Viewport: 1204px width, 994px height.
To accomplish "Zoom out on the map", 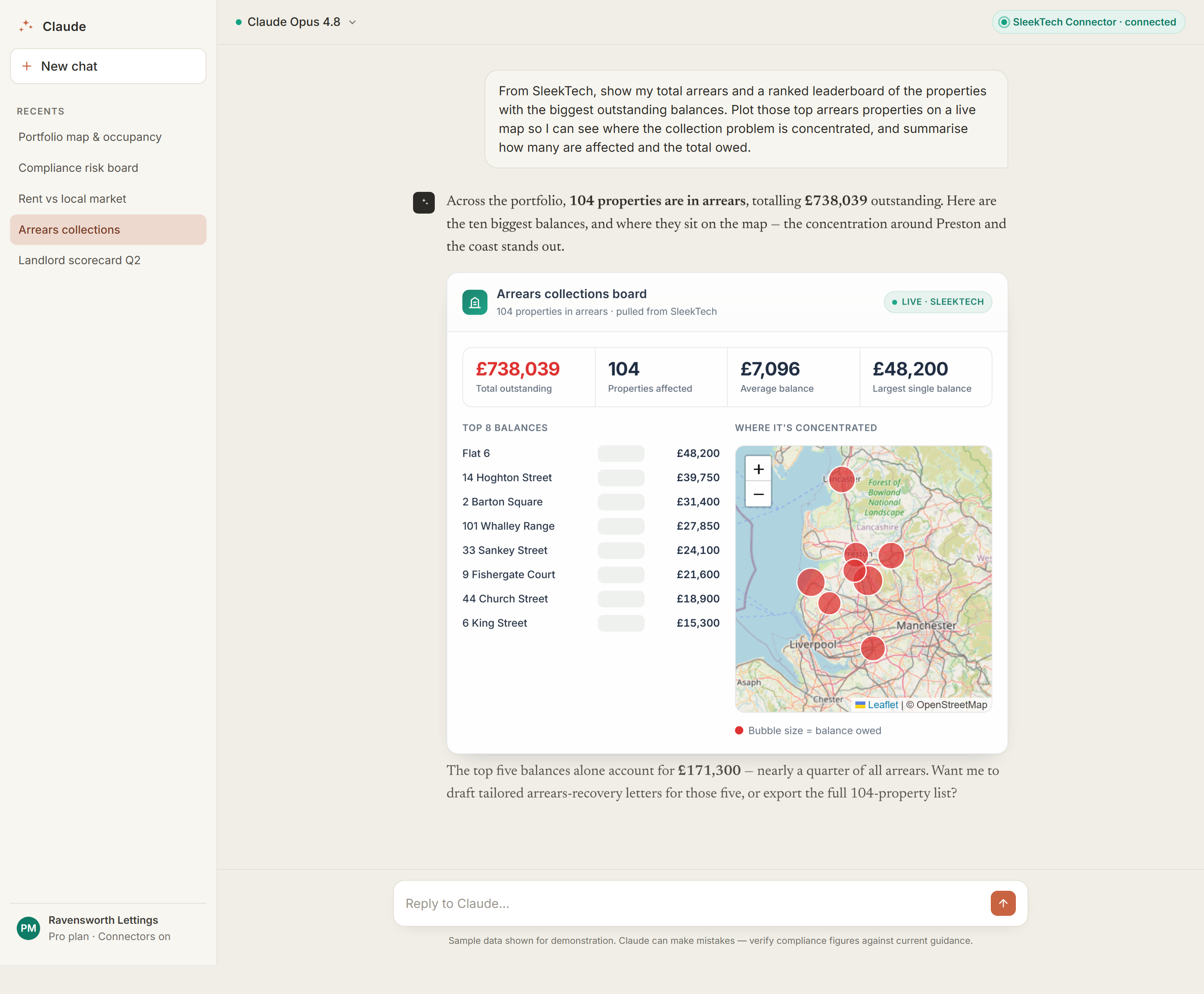I will (758, 494).
